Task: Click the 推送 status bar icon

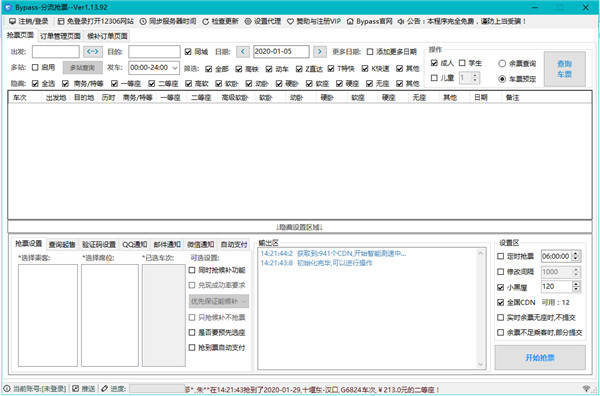Action: click(x=76, y=388)
